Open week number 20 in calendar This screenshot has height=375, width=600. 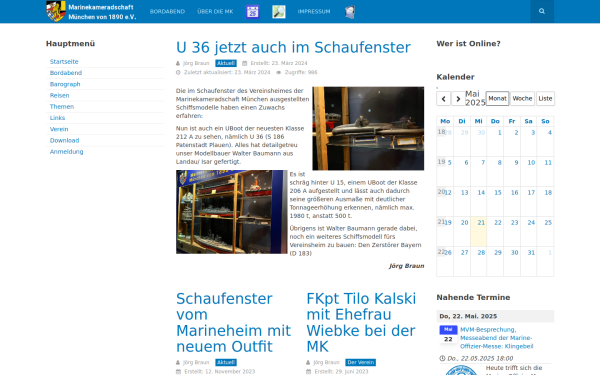point(441,192)
